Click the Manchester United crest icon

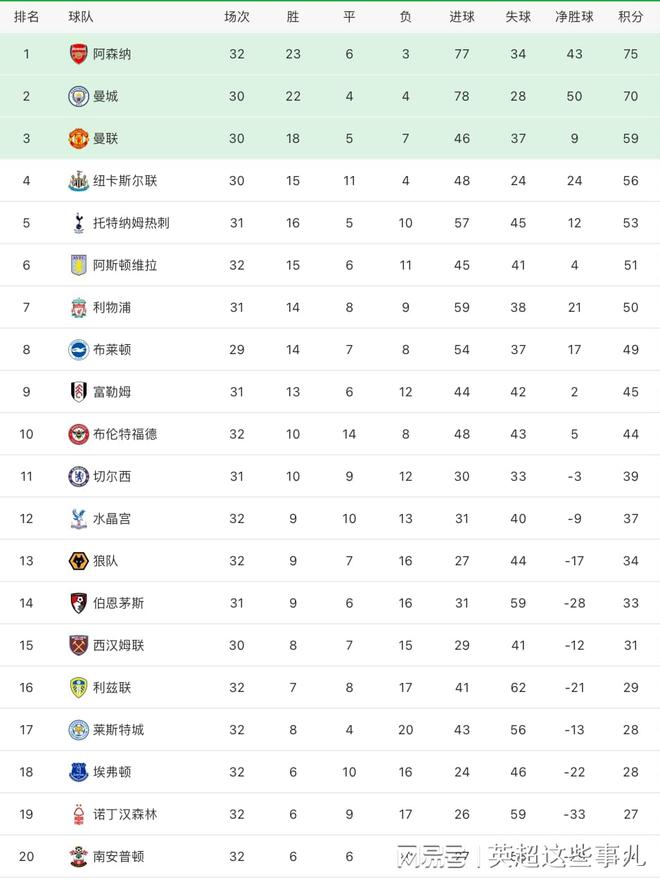(x=78, y=139)
